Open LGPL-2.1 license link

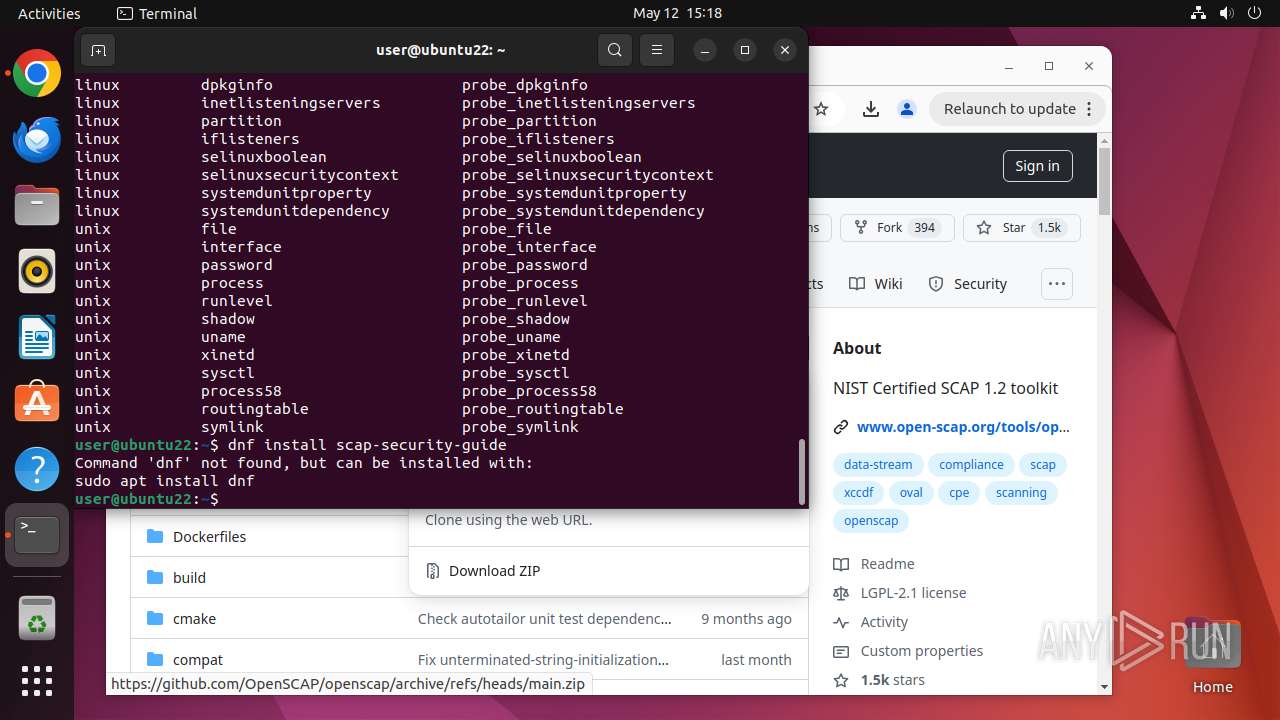tap(913, 593)
